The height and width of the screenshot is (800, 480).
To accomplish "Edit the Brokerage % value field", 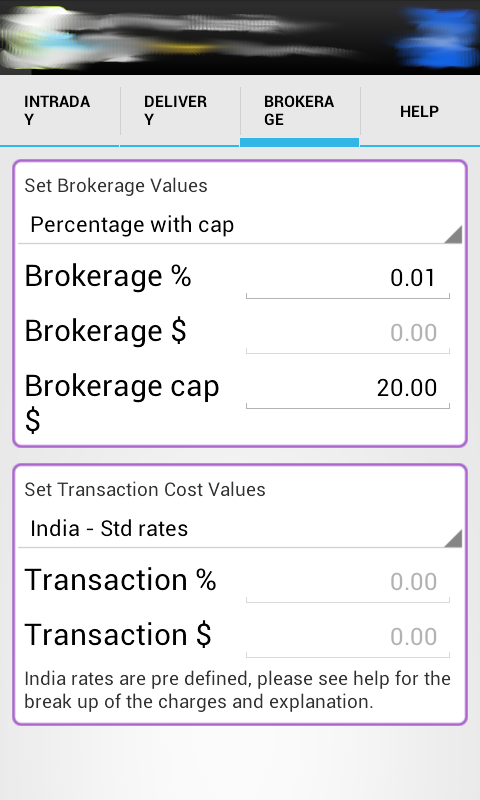I will click(x=347, y=278).
